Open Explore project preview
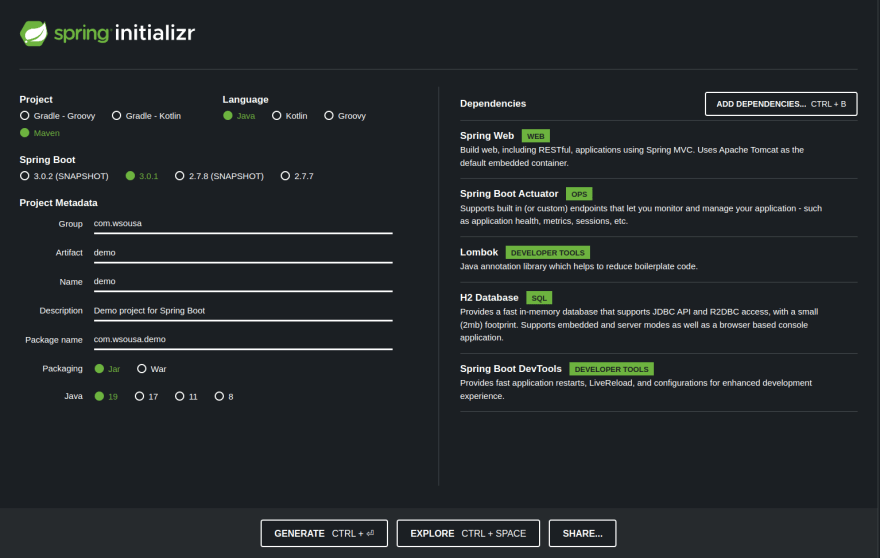The height and width of the screenshot is (558, 880). tap(468, 533)
